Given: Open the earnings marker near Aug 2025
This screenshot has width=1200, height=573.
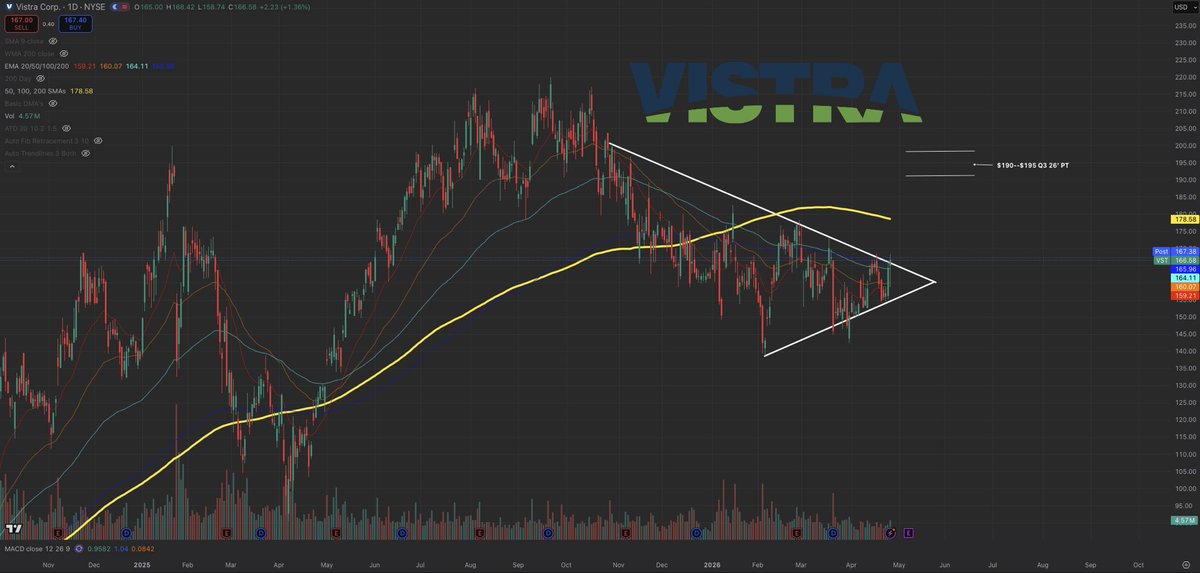Looking at the screenshot, I should 480,533.
